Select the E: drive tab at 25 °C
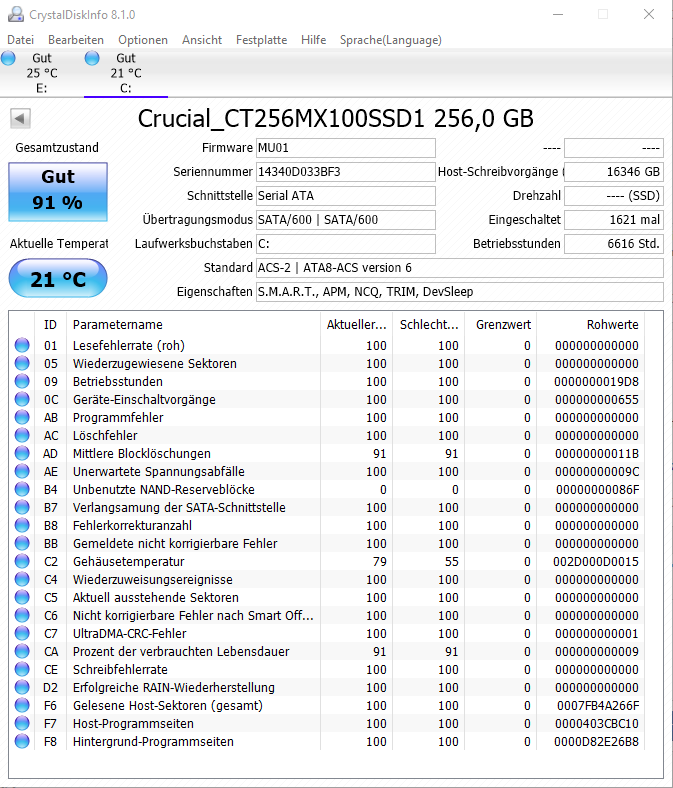The width and height of the screenshot is (673, 788). pyautogui.click(x=42, y=73)
